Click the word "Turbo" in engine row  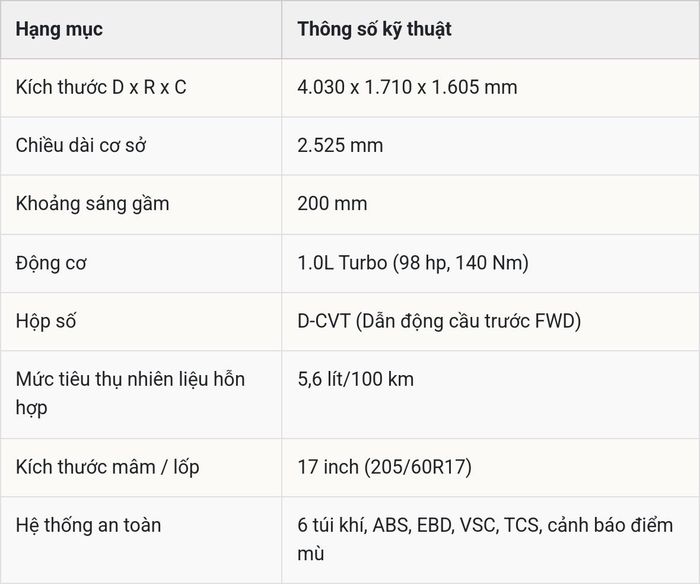coord(362,263)
